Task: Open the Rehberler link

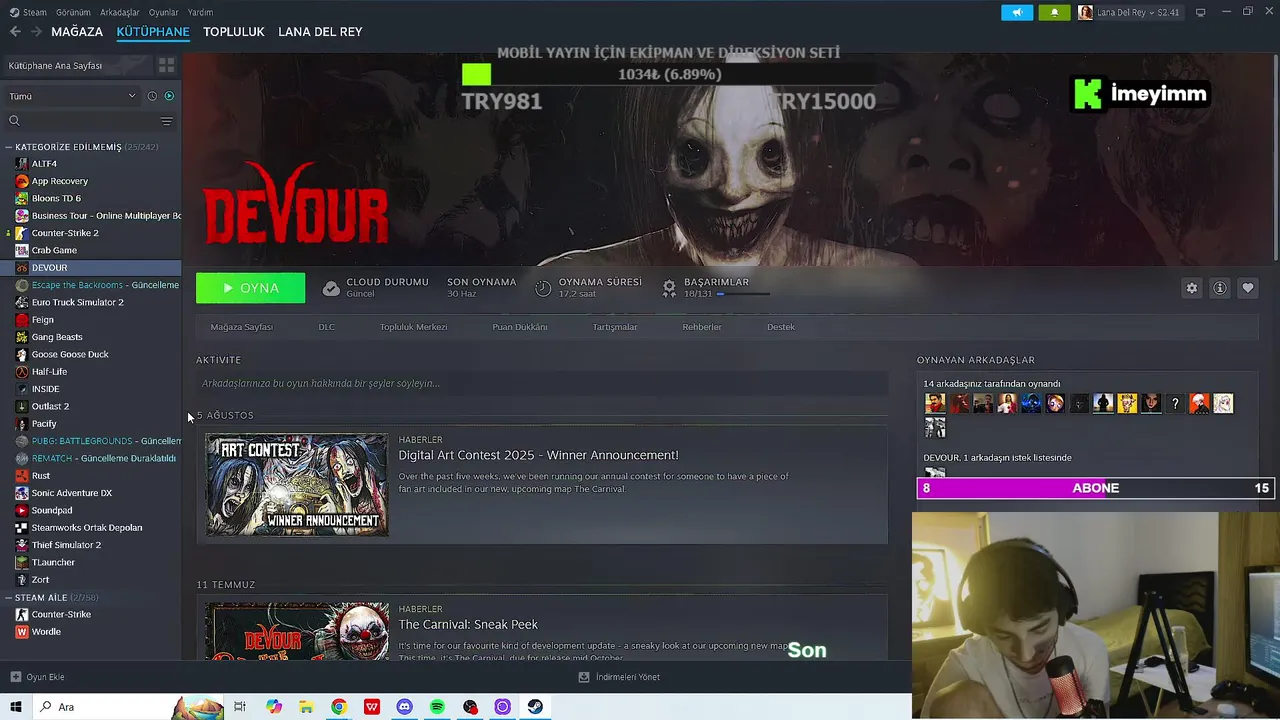Action: 702,327
